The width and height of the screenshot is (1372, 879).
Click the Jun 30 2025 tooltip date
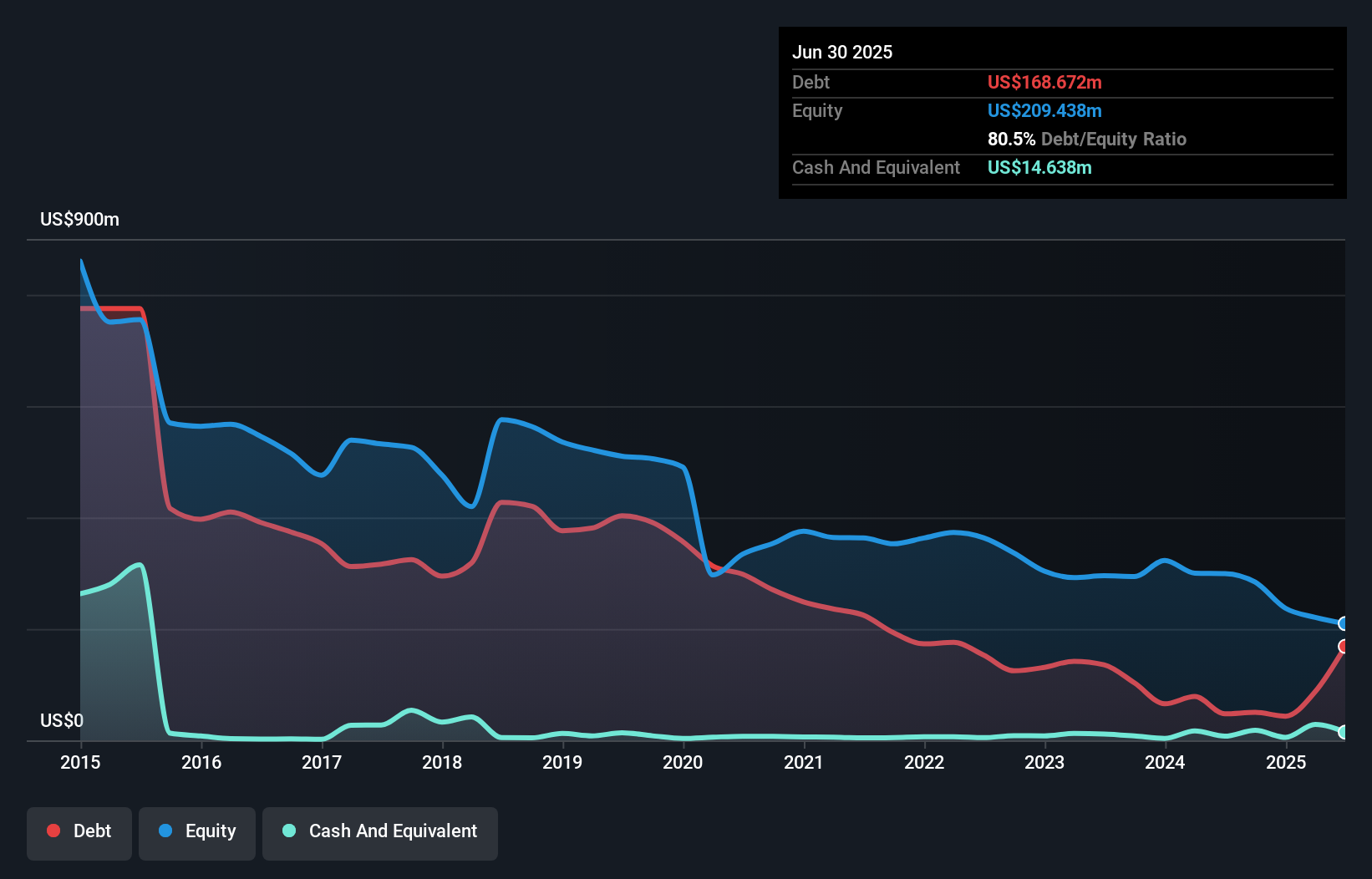(842, 52)
